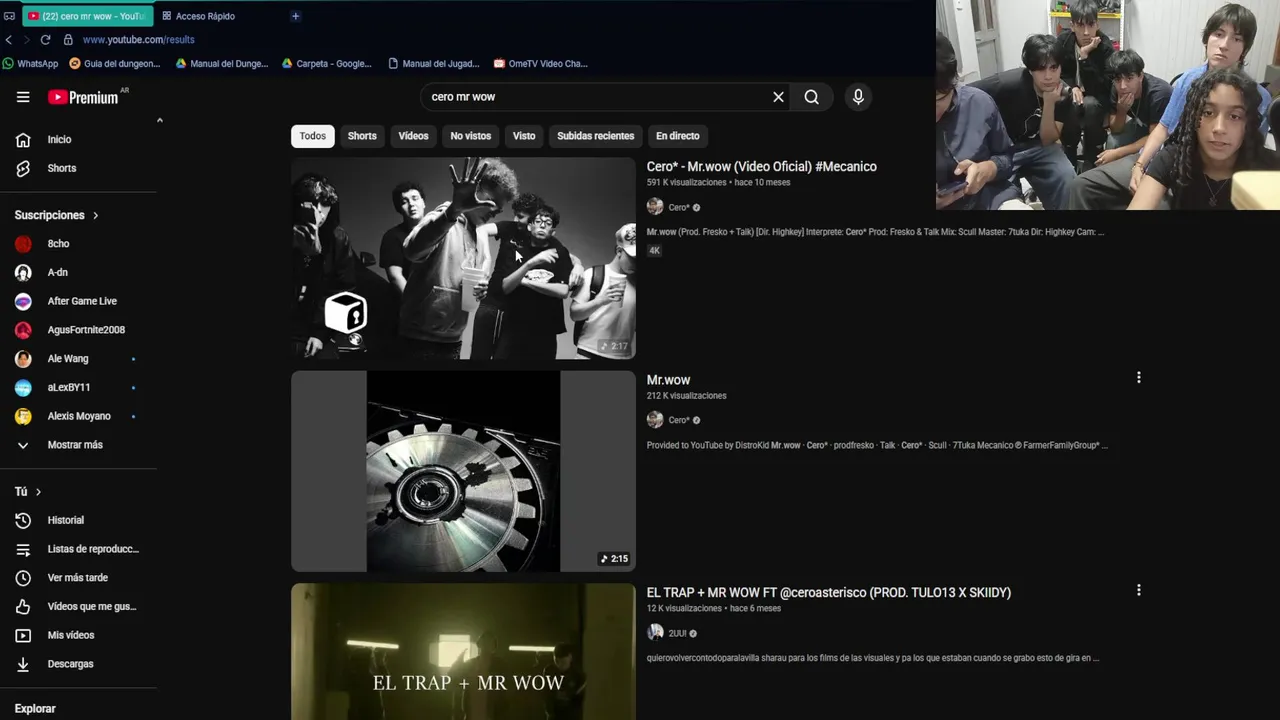Open EL TRAP + MR WOW thumbnail
1280x720 pixels.
tap(463, 652)
